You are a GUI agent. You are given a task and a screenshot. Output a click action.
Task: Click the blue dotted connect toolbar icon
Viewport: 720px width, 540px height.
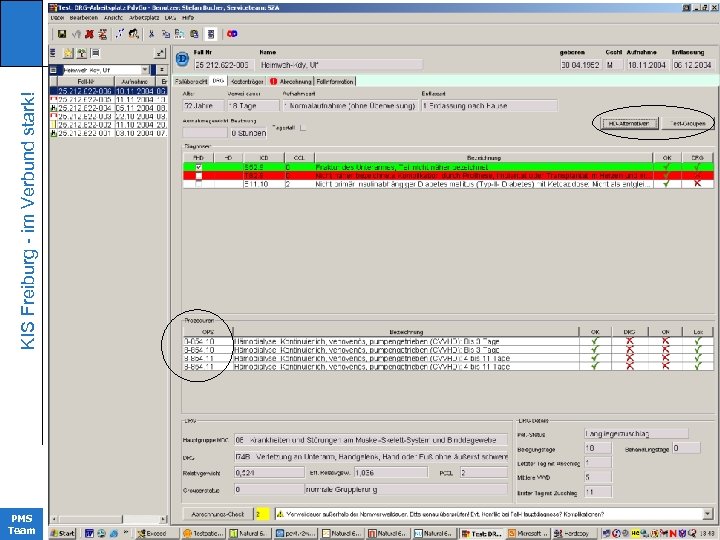click(120, 34)
